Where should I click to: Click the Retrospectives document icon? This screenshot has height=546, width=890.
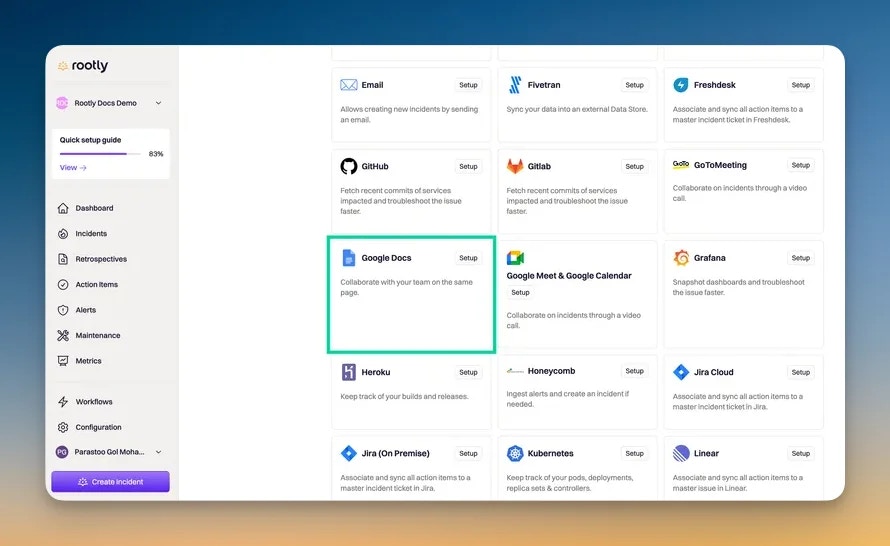click(x=63, y=259)
